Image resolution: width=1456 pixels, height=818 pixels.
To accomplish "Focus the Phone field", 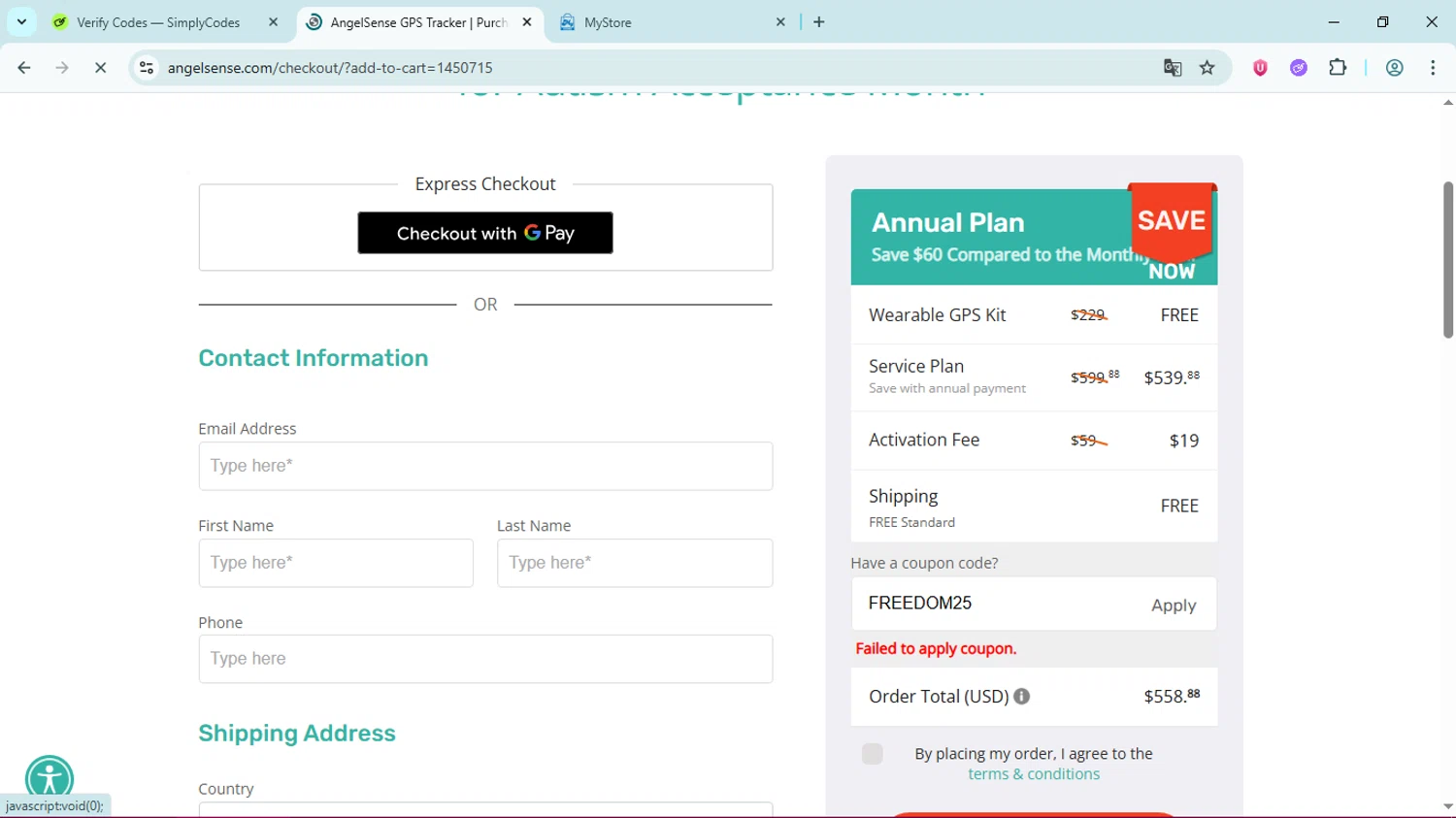I will [x=485, y=659].
